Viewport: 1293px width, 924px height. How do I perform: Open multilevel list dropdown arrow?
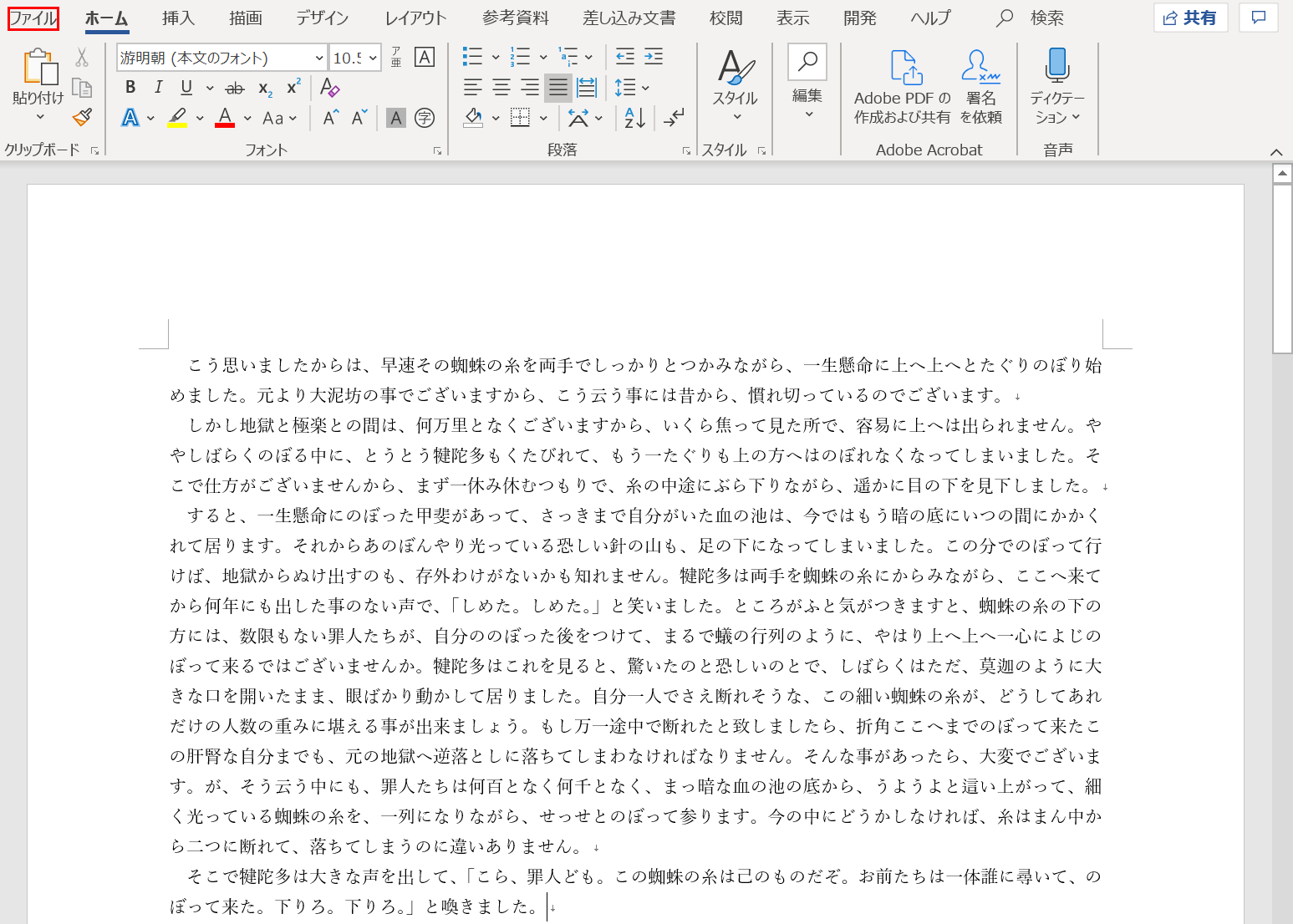[x=589, y=58]
